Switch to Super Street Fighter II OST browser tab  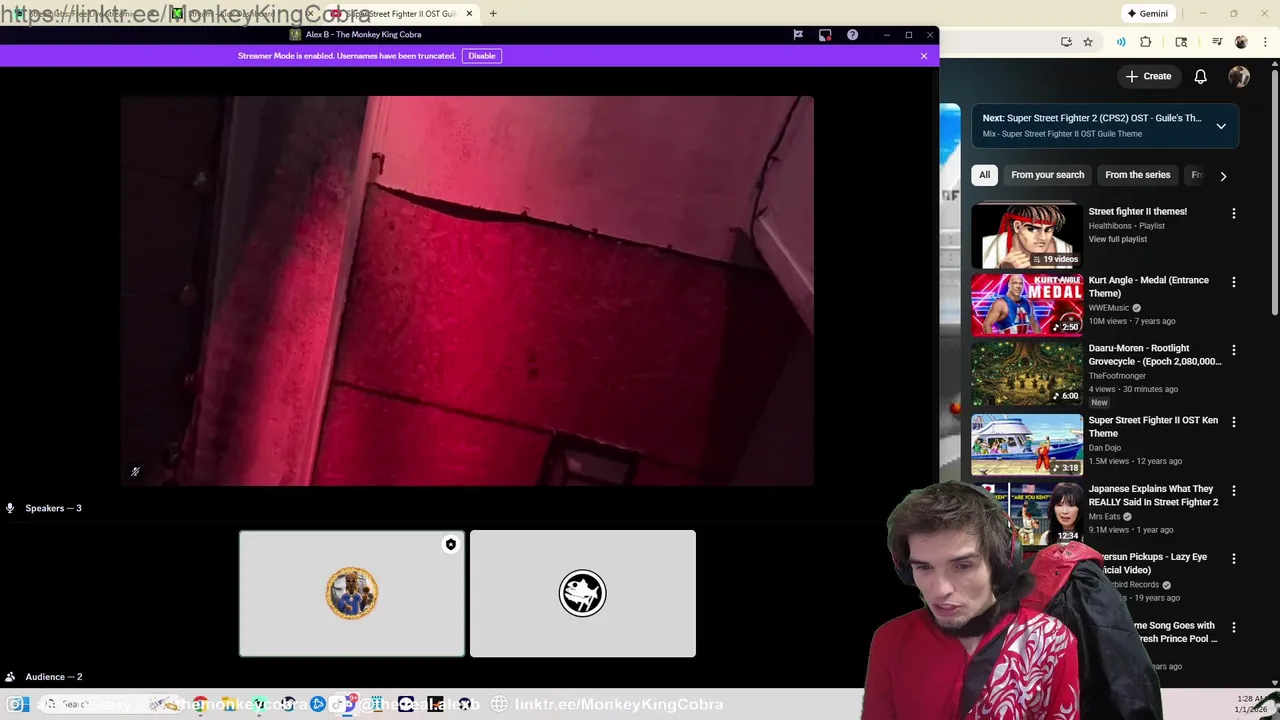tap(400, 14)
